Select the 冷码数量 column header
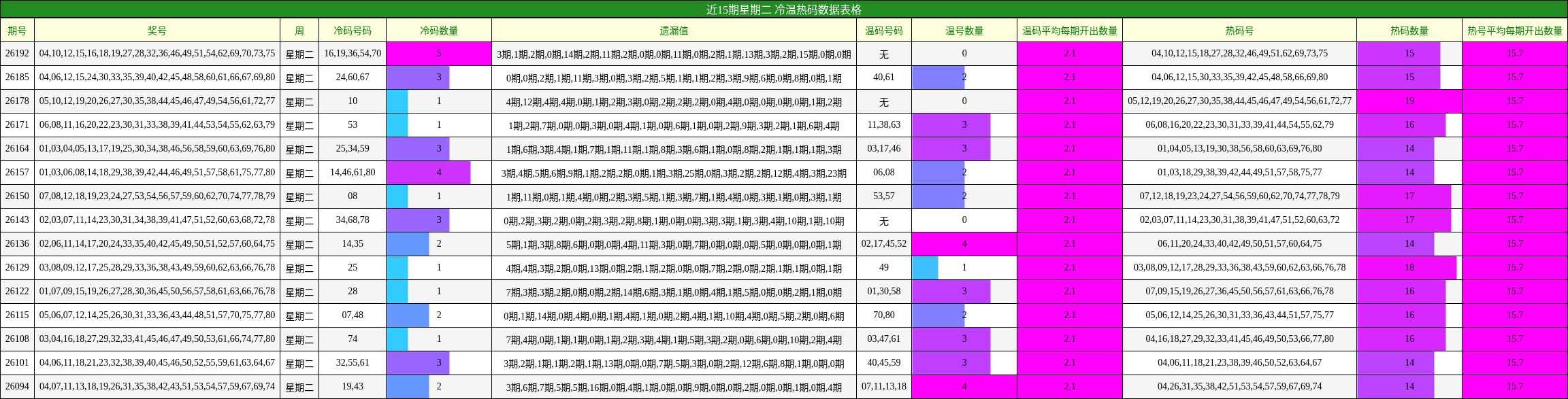 (x=439, y=31)
